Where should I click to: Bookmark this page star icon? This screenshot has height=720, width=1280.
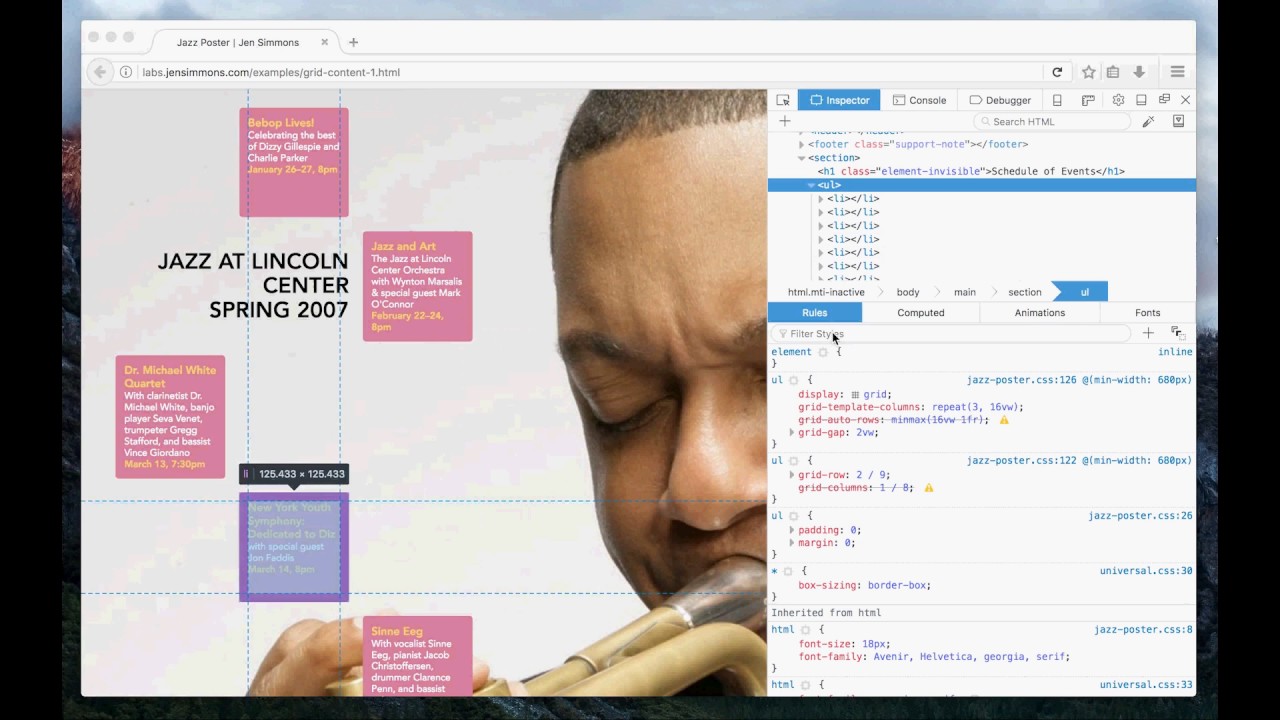1089,72
